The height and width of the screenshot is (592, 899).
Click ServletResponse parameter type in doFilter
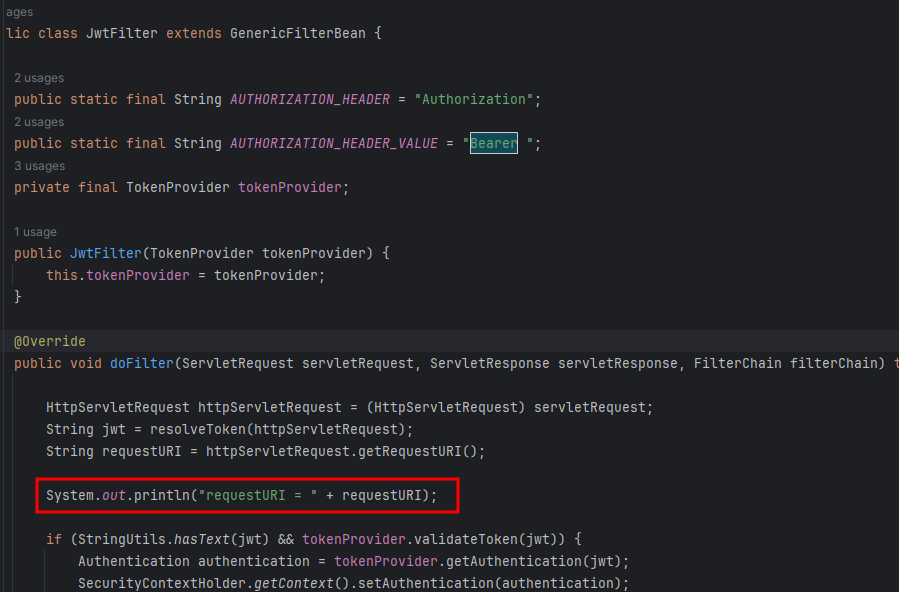(490, 363)
